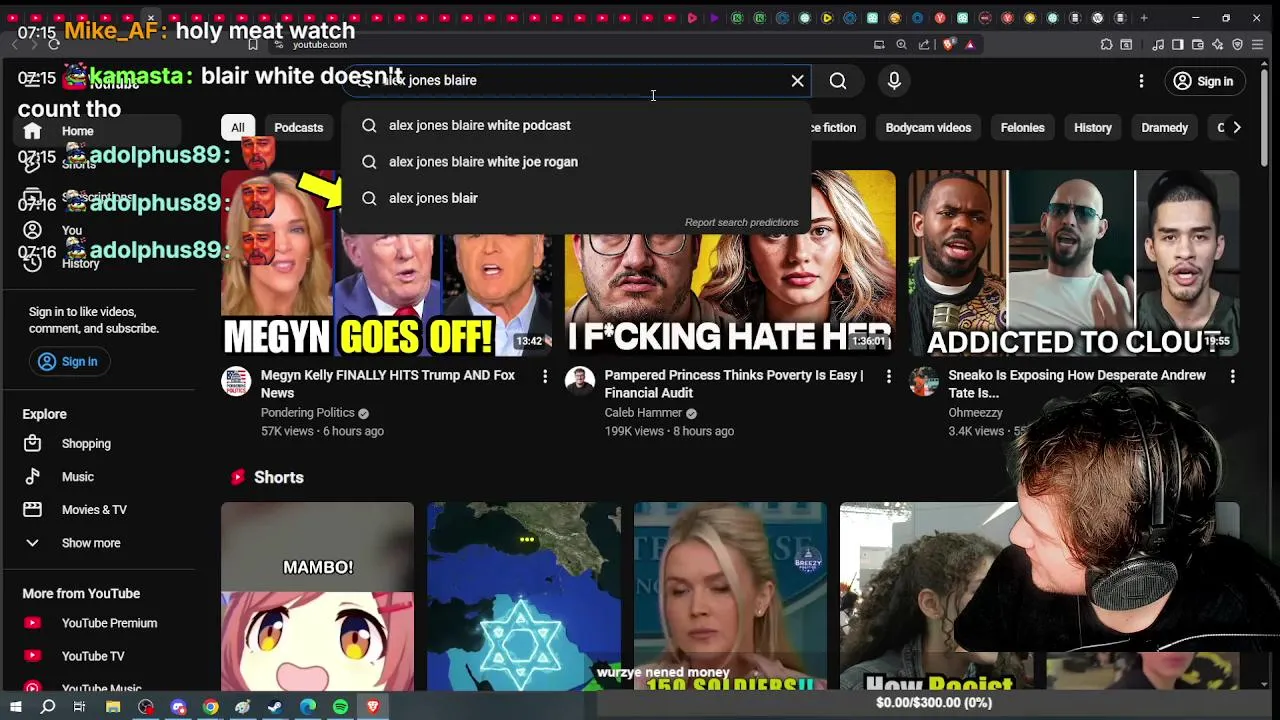Open the map short with star symbol
The width and height of the screenshot is (1280, 720).
click(x=524, y=596)
